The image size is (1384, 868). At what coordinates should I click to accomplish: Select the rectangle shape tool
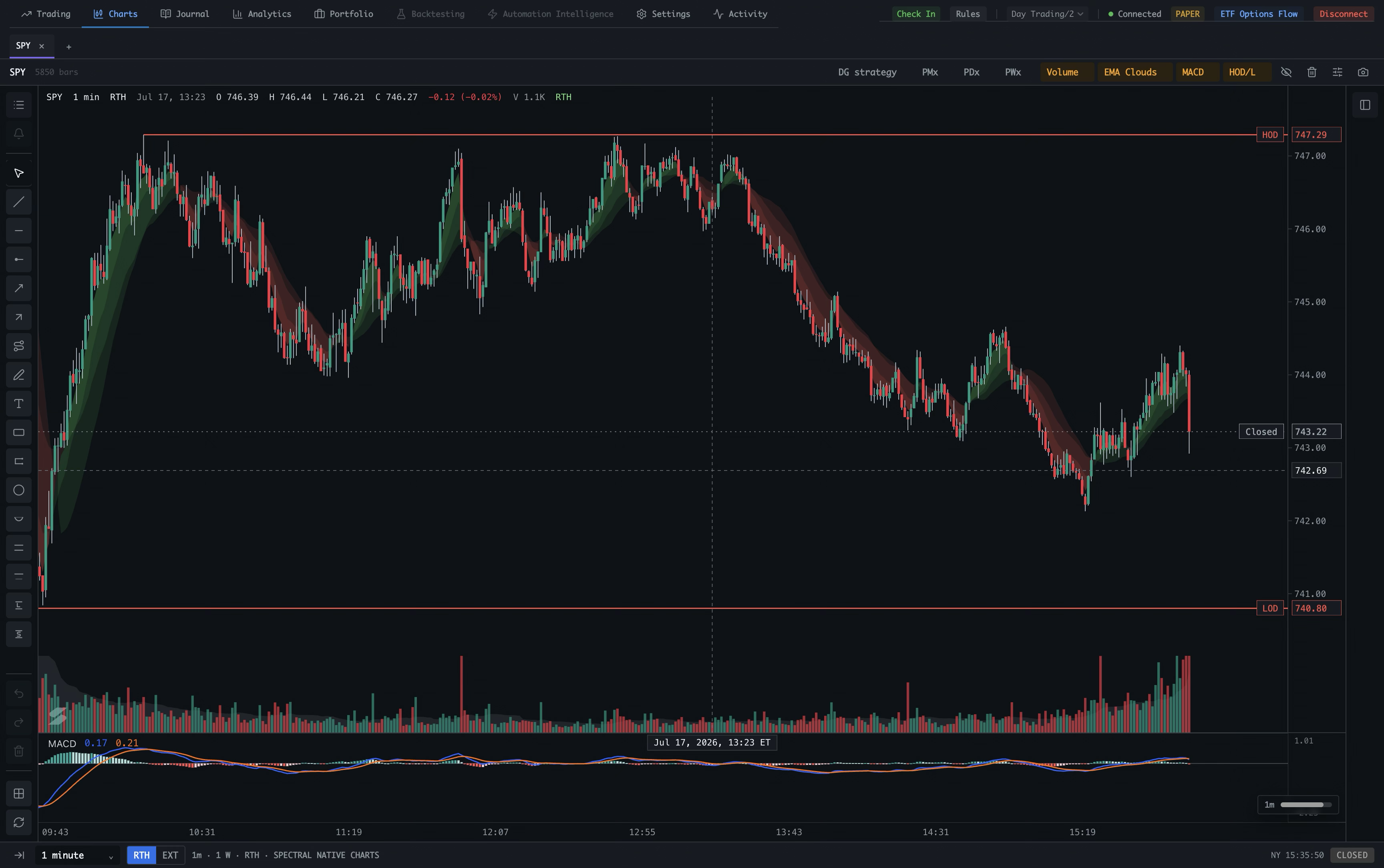click(18, 432)
